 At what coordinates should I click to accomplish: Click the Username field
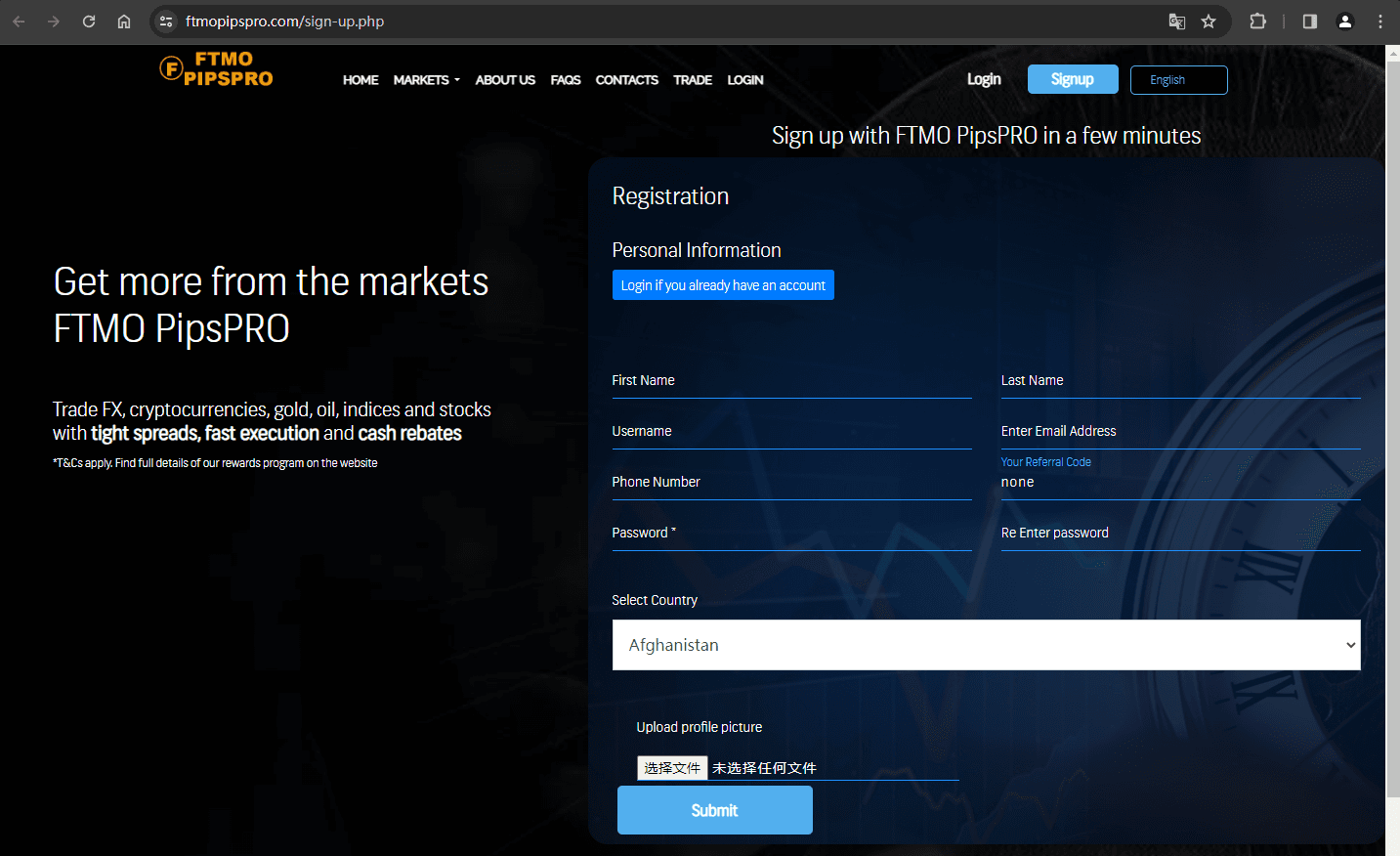point(791,432)
